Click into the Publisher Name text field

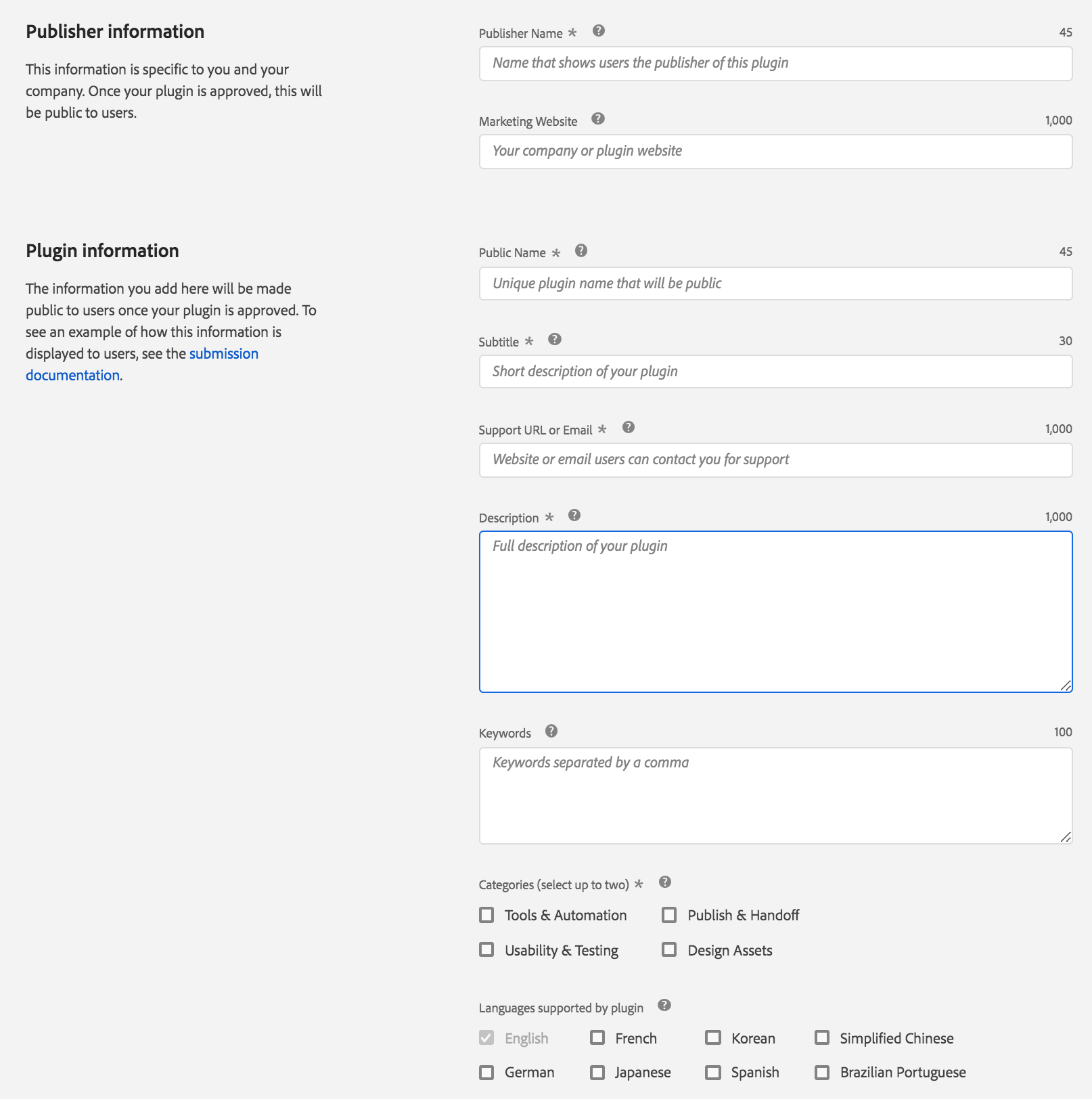pyautogui.click(x=775, y=64)
